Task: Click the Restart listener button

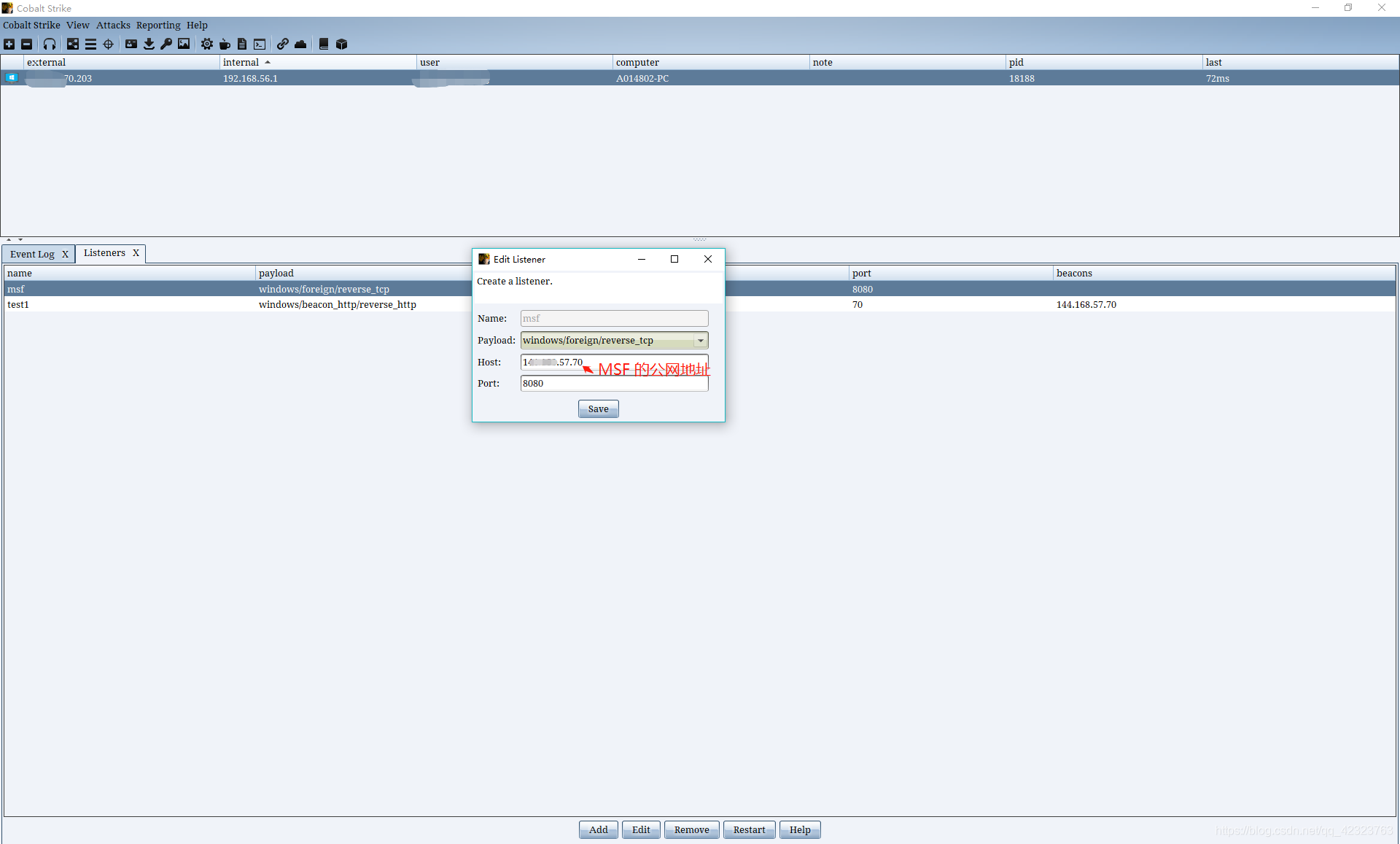Action: point(749,830)
